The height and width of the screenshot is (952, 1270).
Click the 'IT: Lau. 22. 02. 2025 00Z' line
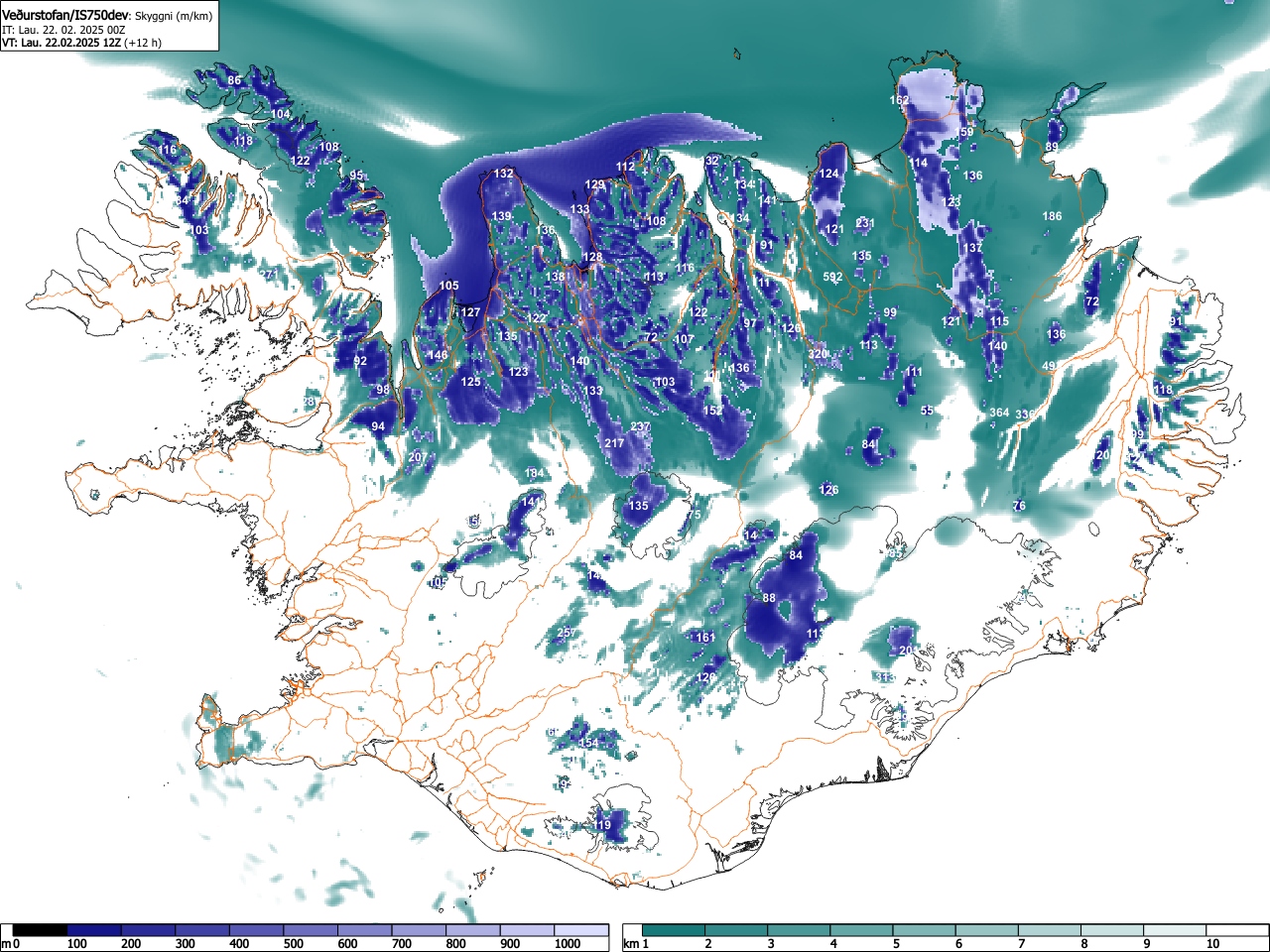pyautogui.click(x=63, y=30)
